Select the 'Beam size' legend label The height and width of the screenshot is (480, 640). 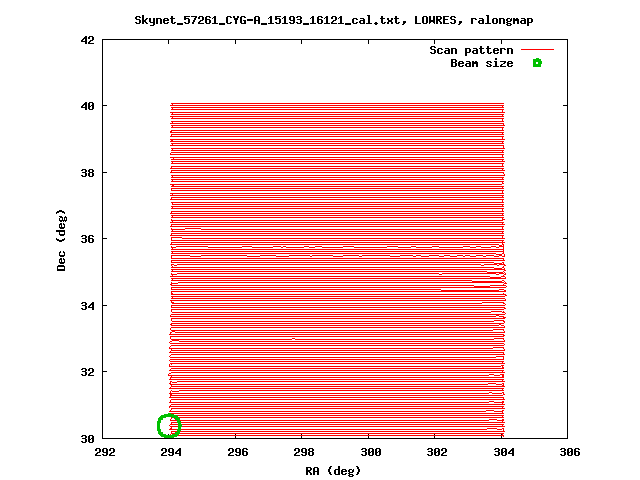pos(482,63)
